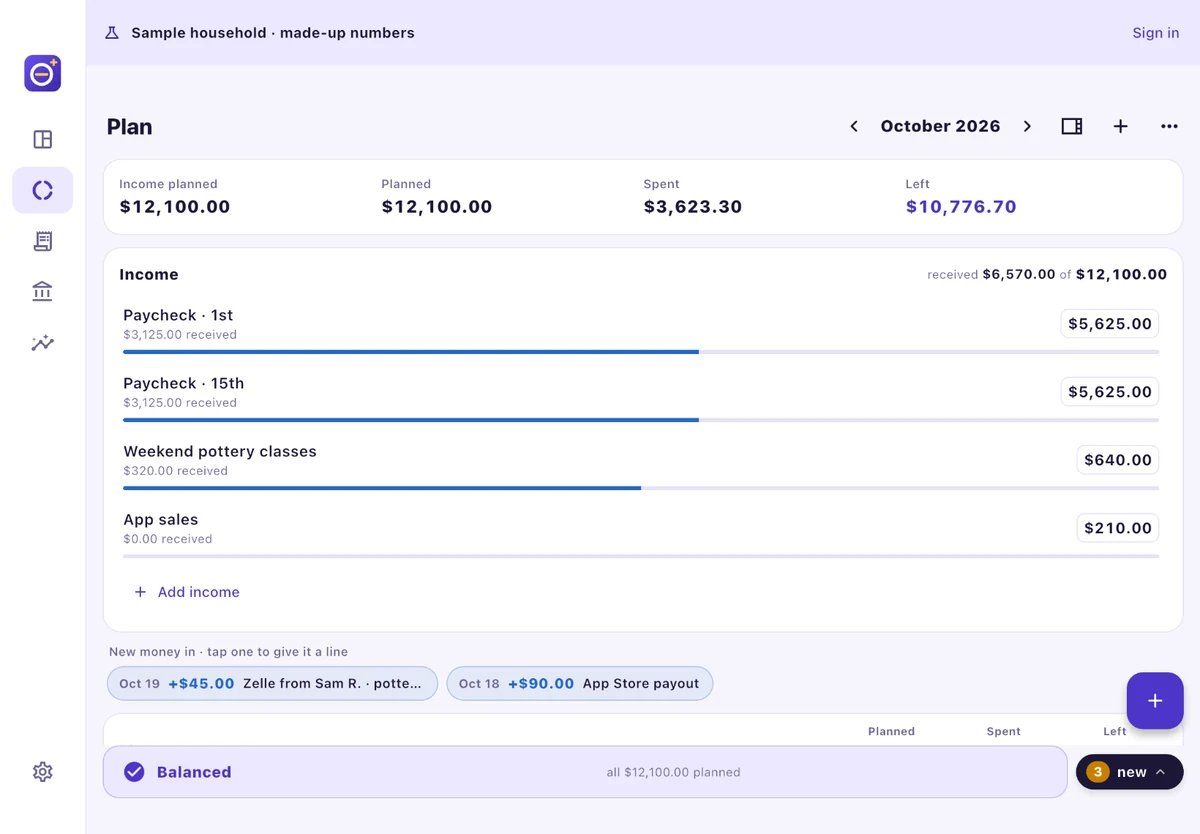
Task: Select the Plan ring icon in sidebar
Action: click(43, 190)
